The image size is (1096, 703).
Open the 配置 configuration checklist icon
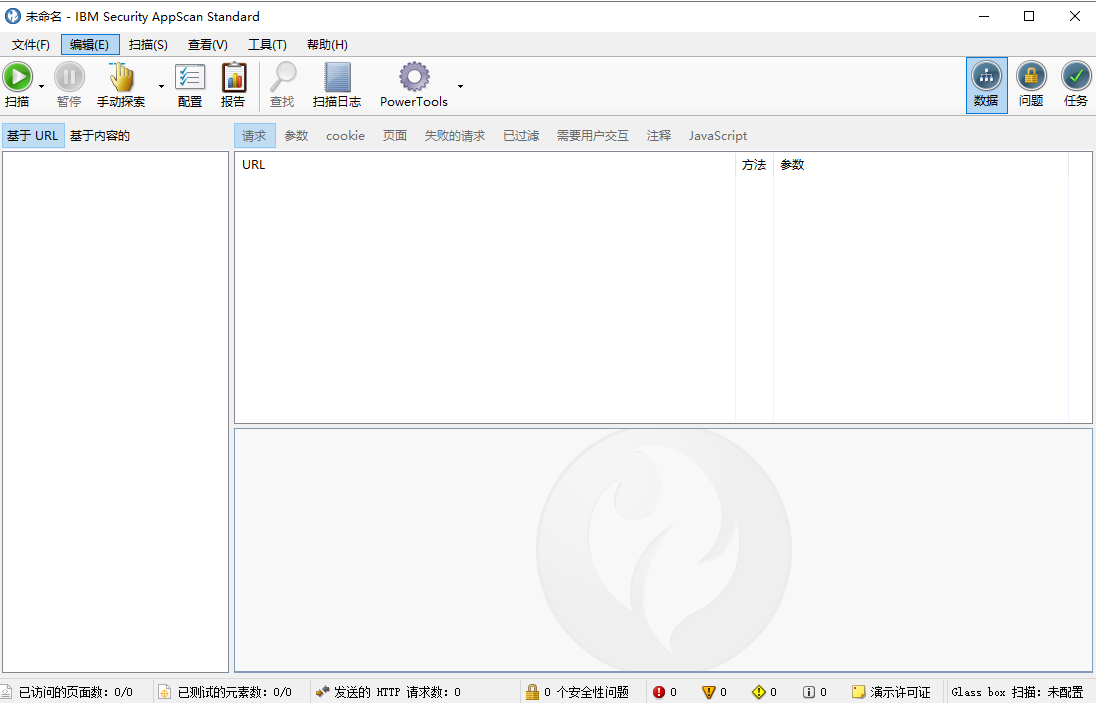189,77
